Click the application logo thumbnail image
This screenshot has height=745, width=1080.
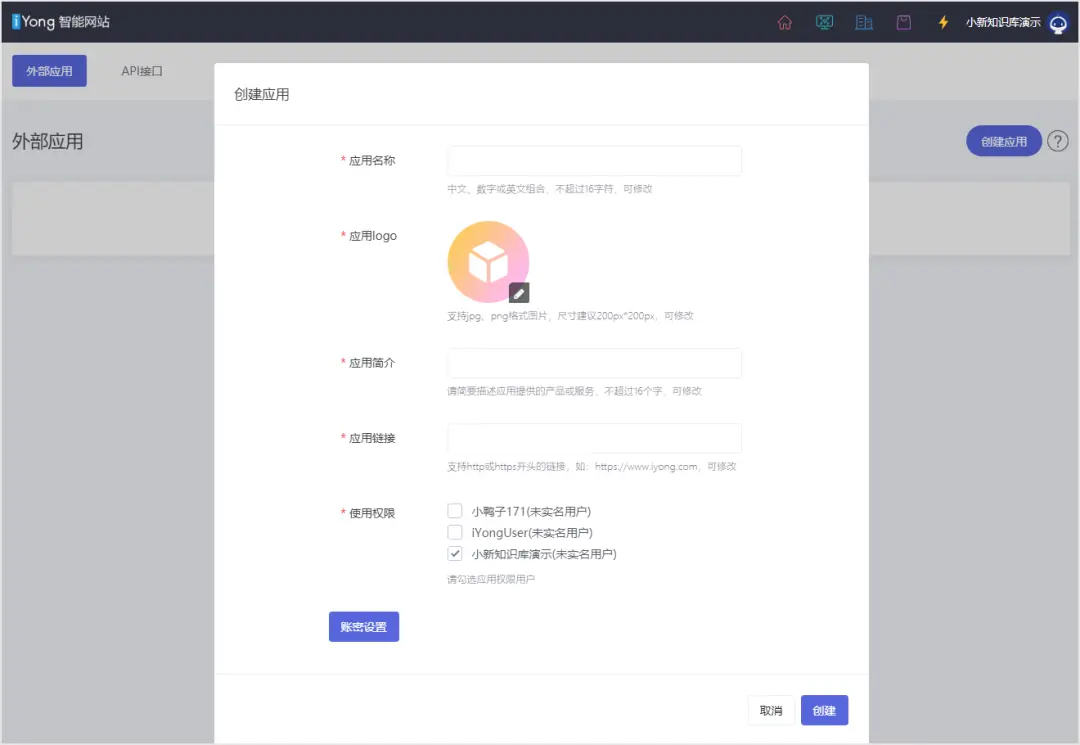coord(486,261)
